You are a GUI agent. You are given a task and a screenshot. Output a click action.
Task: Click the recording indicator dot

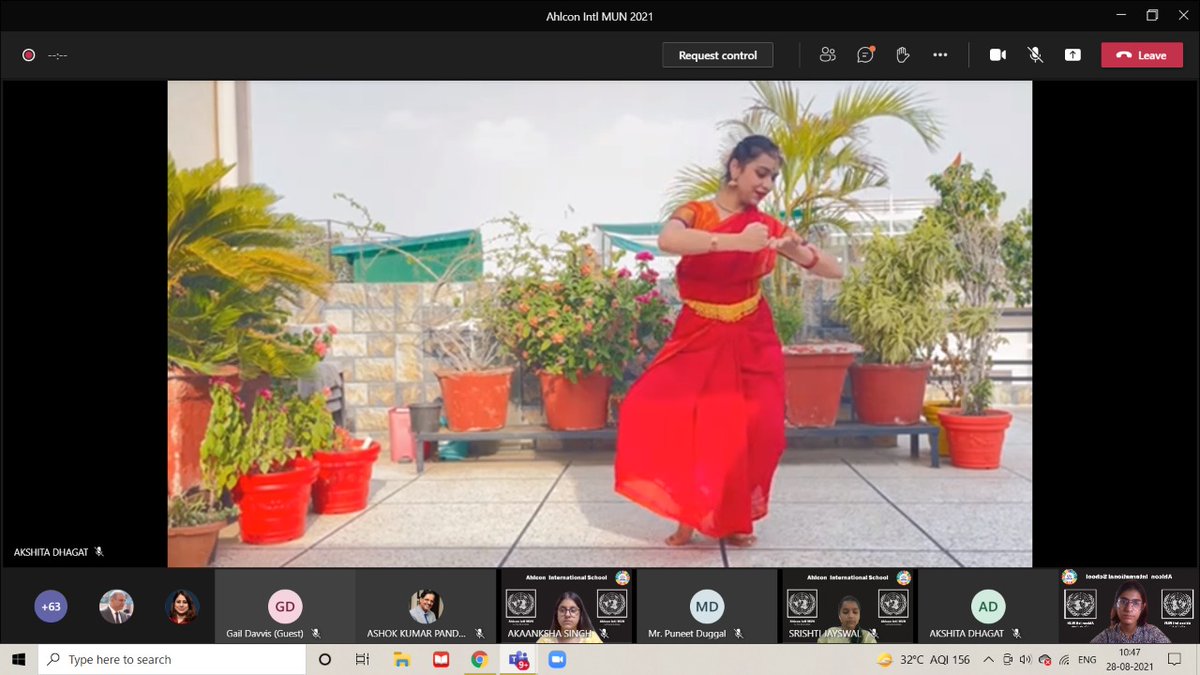coord(29,56)
